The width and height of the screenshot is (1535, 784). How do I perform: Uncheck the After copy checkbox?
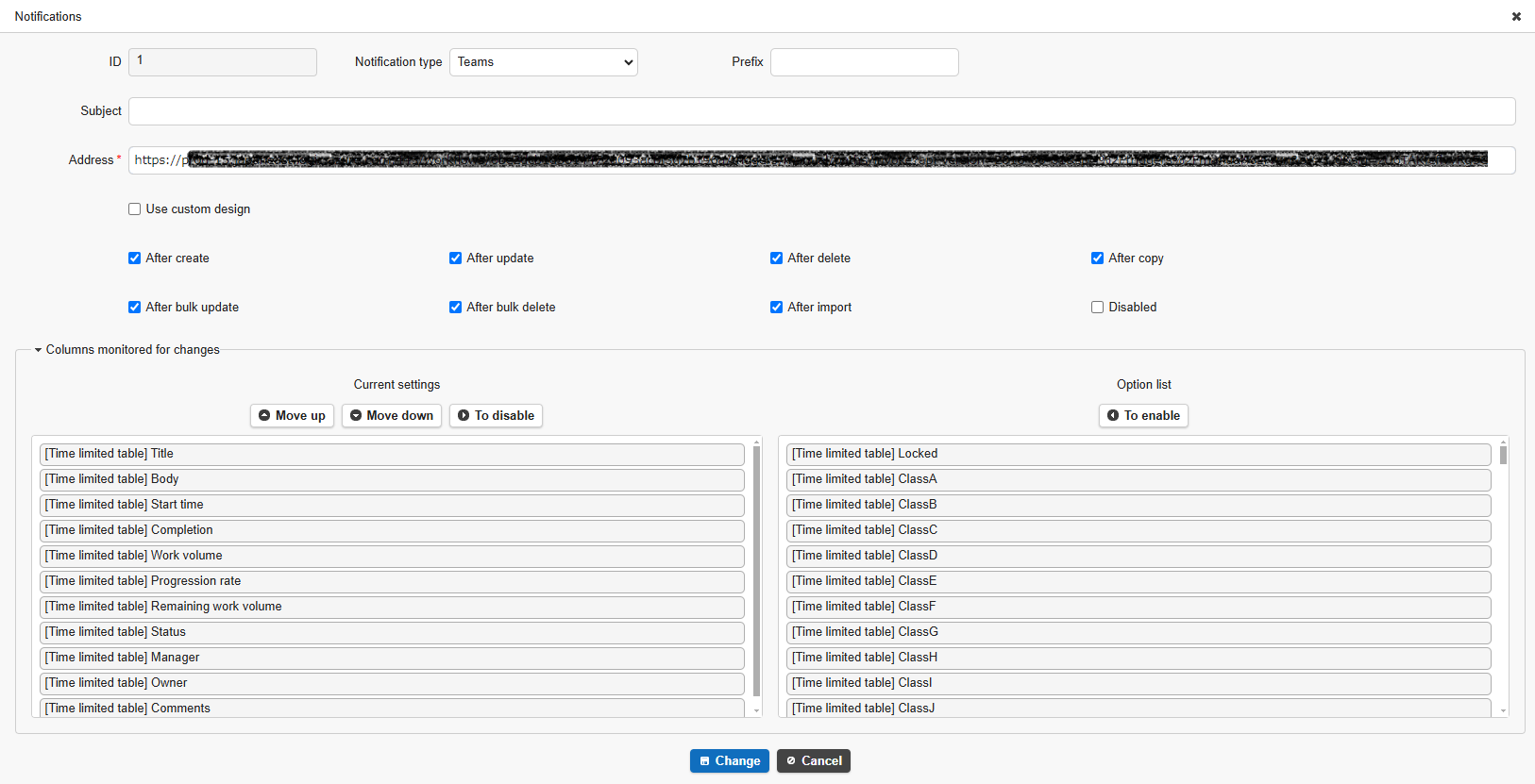click(x=1097, y=259)
